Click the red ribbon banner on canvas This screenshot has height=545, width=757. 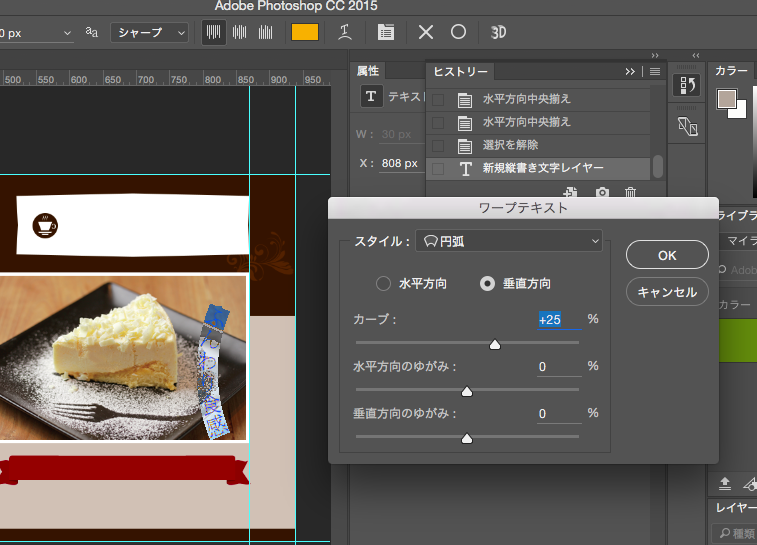tap(125, 469)
